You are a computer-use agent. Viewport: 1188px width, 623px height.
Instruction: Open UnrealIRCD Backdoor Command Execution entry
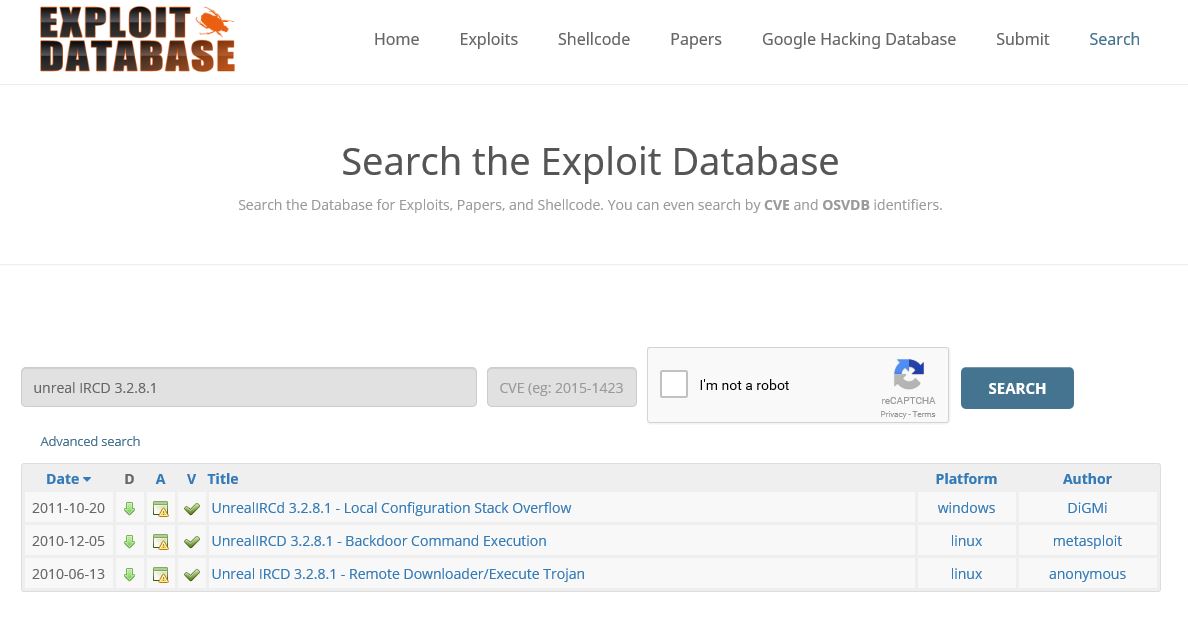[379, 541]
